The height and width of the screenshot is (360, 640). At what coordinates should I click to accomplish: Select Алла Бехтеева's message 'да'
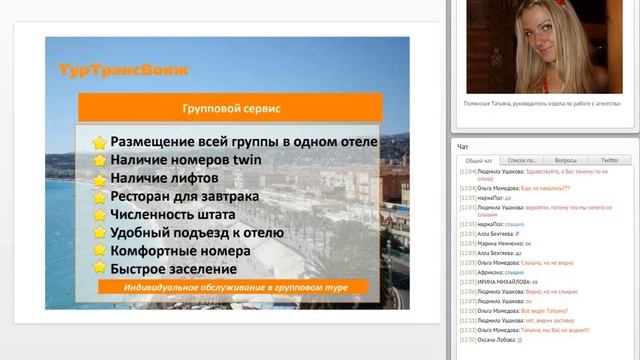(x=490, y=253)
